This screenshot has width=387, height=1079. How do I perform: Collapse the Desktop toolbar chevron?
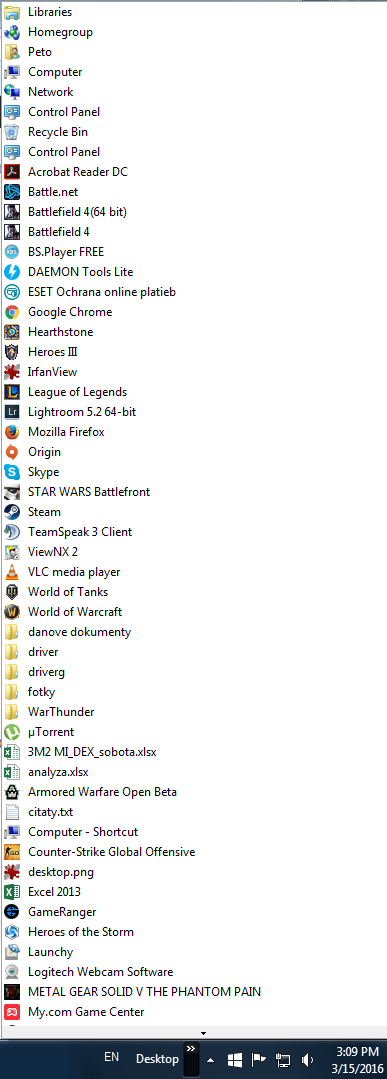pyautogui.click(x=191, y=1048)
